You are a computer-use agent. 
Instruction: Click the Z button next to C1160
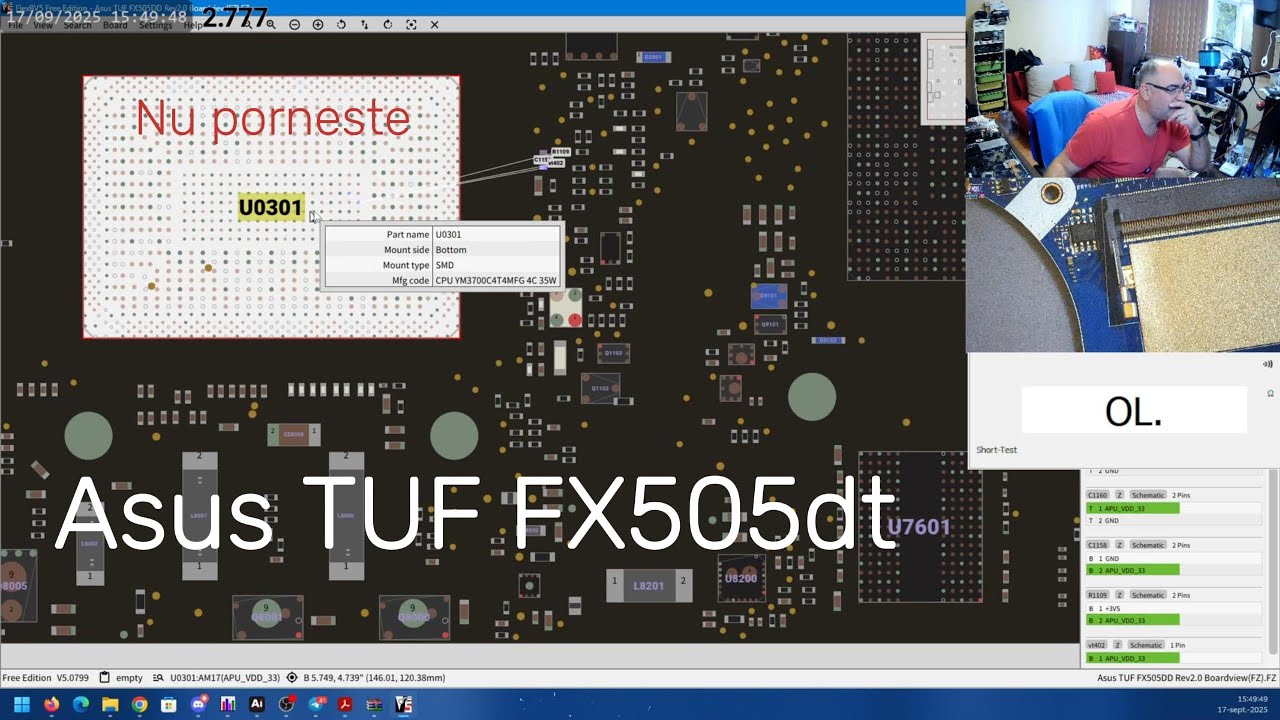[x=1120, y=495]
